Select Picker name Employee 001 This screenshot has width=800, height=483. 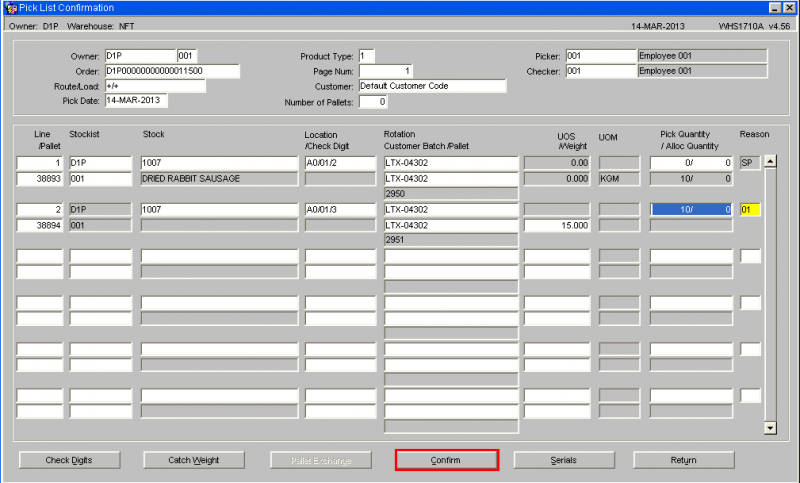tap(703, 56)
